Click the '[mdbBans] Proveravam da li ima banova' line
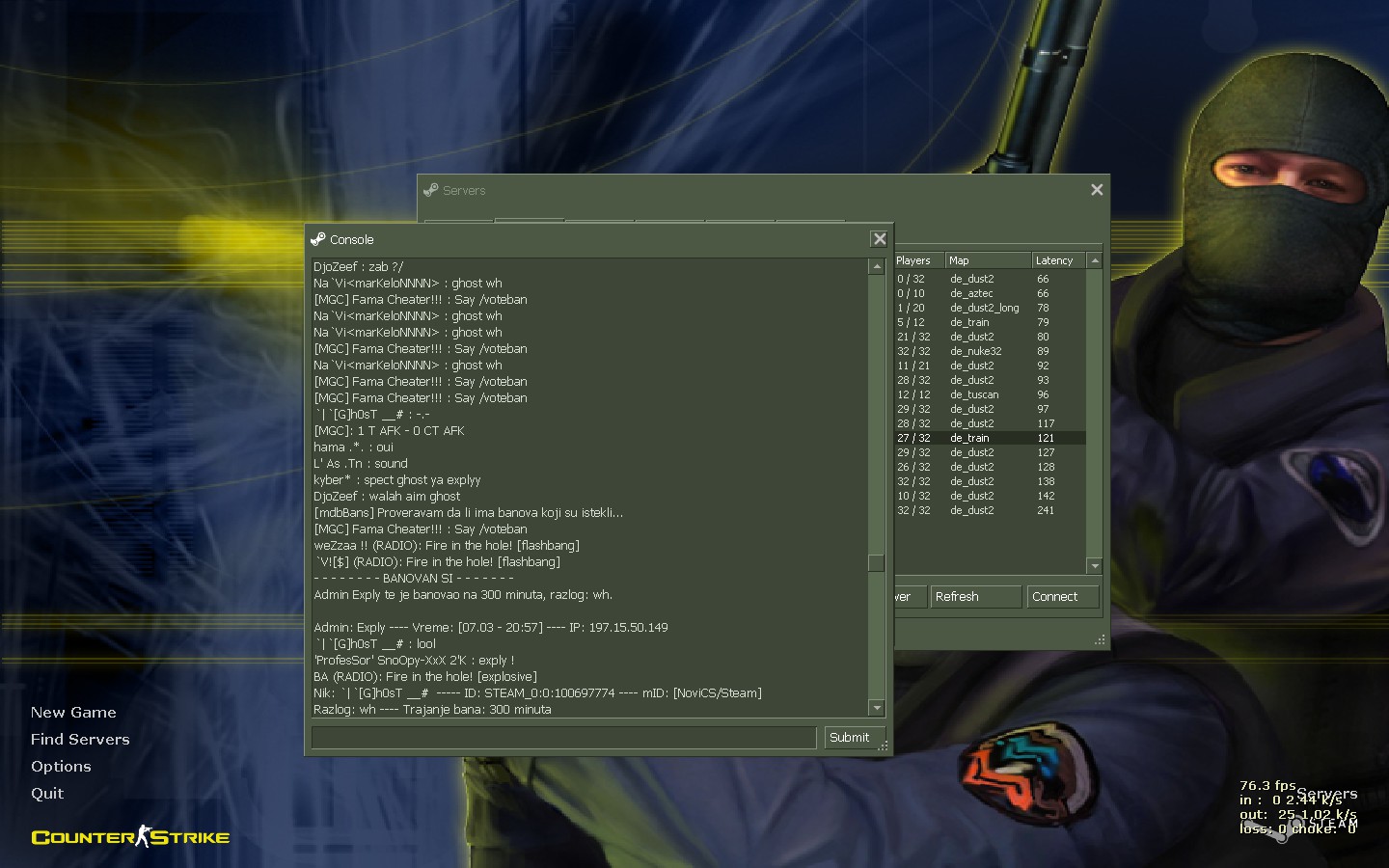Screen dimensions: 1389x868 [x=469, y=513]
